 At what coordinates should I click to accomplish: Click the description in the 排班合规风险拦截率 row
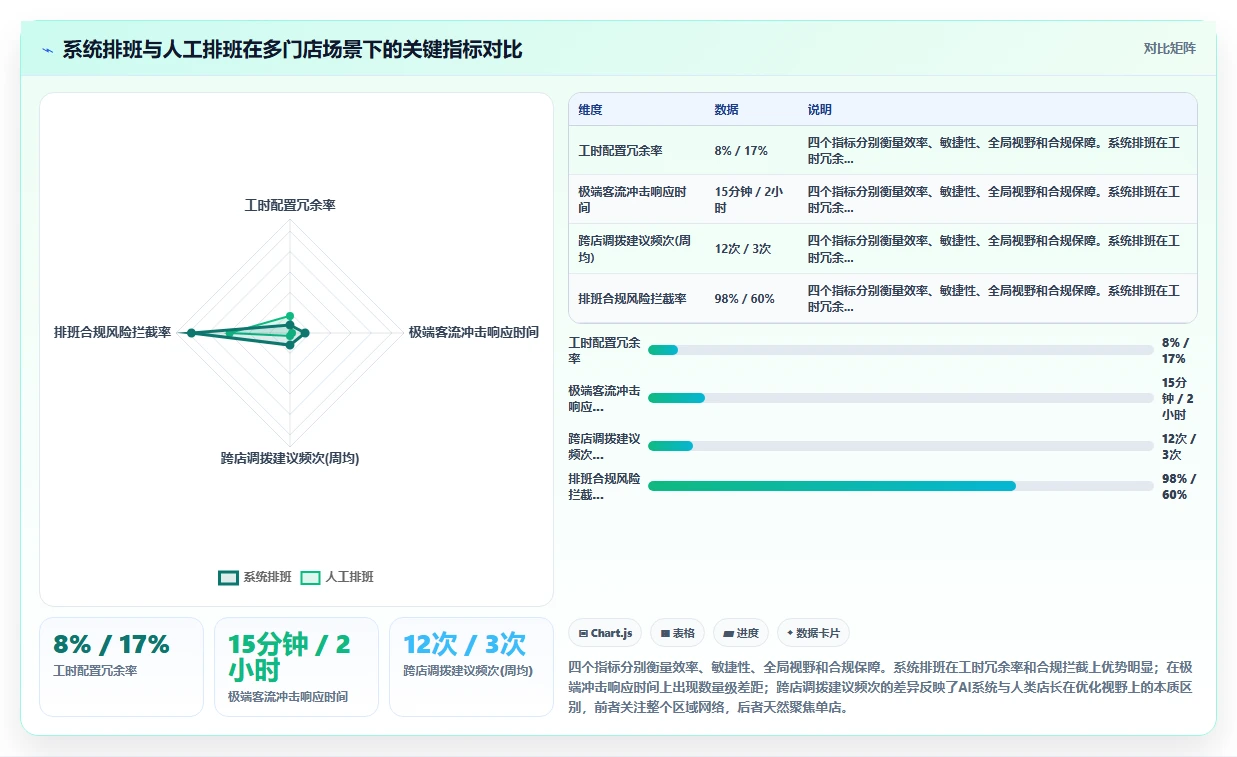(x=995, y=299)
